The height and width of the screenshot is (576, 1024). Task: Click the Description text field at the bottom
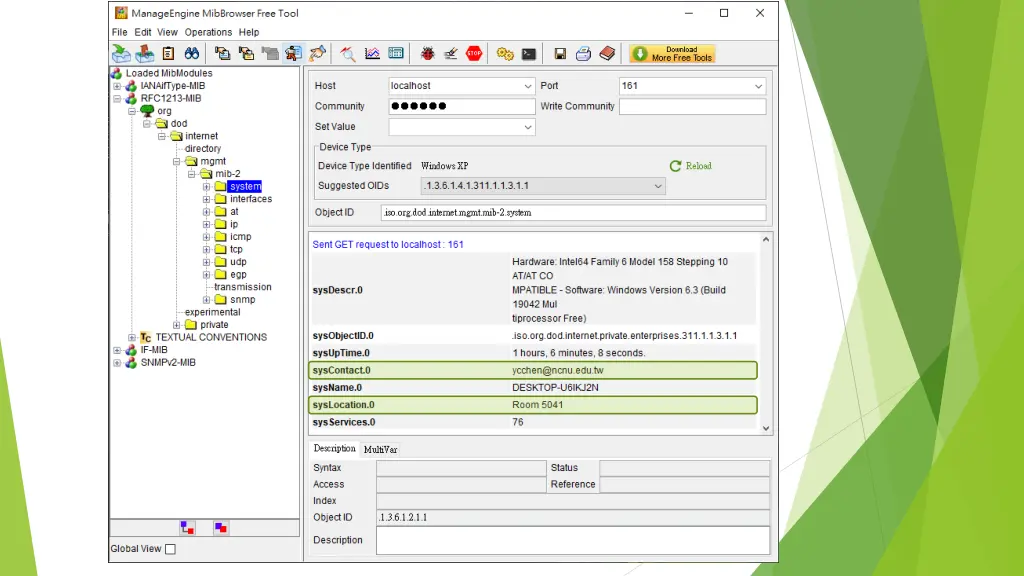click(x=573, y=541)
